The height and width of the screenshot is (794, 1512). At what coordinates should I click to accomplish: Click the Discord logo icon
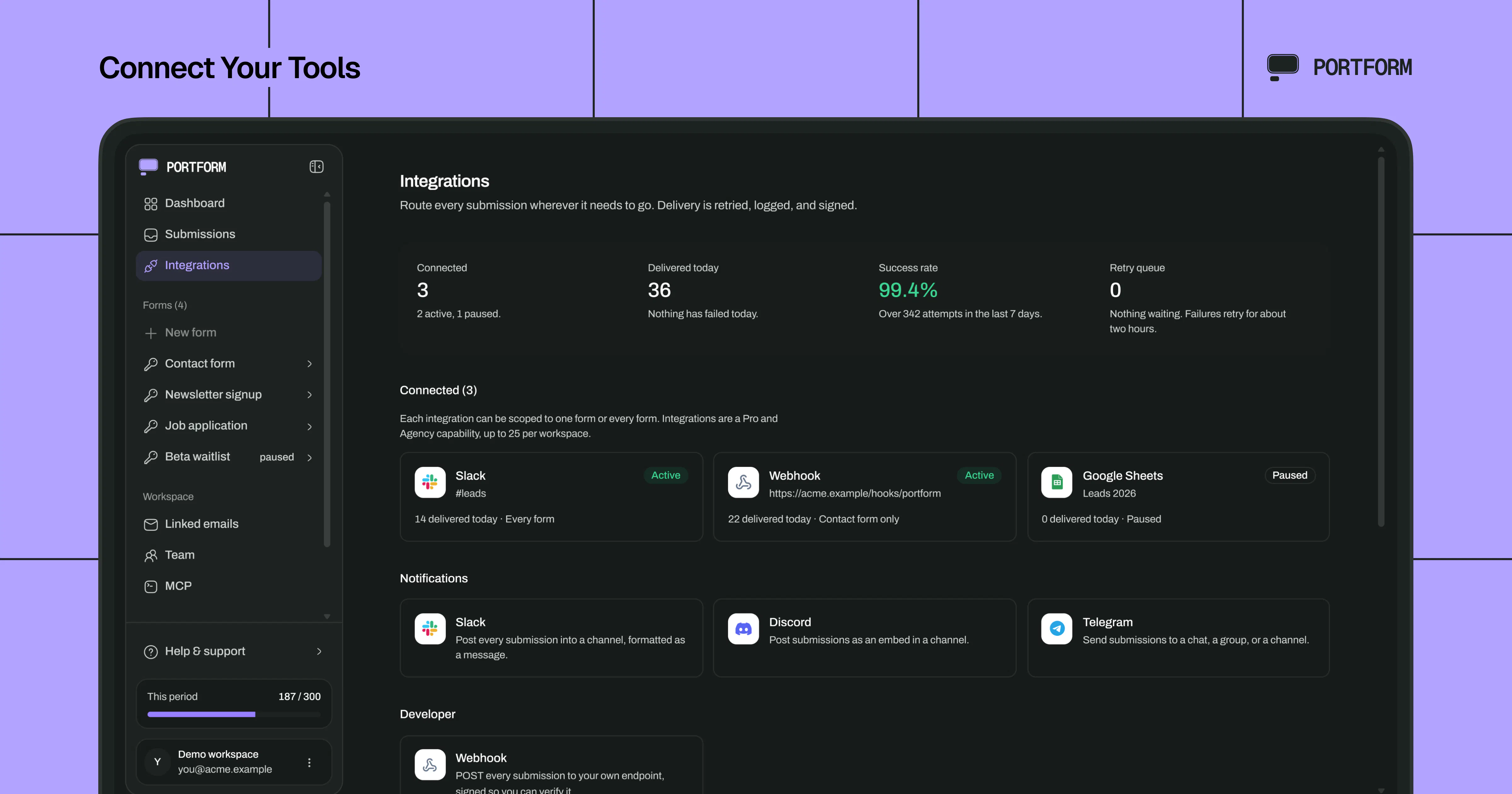point(744,629)
